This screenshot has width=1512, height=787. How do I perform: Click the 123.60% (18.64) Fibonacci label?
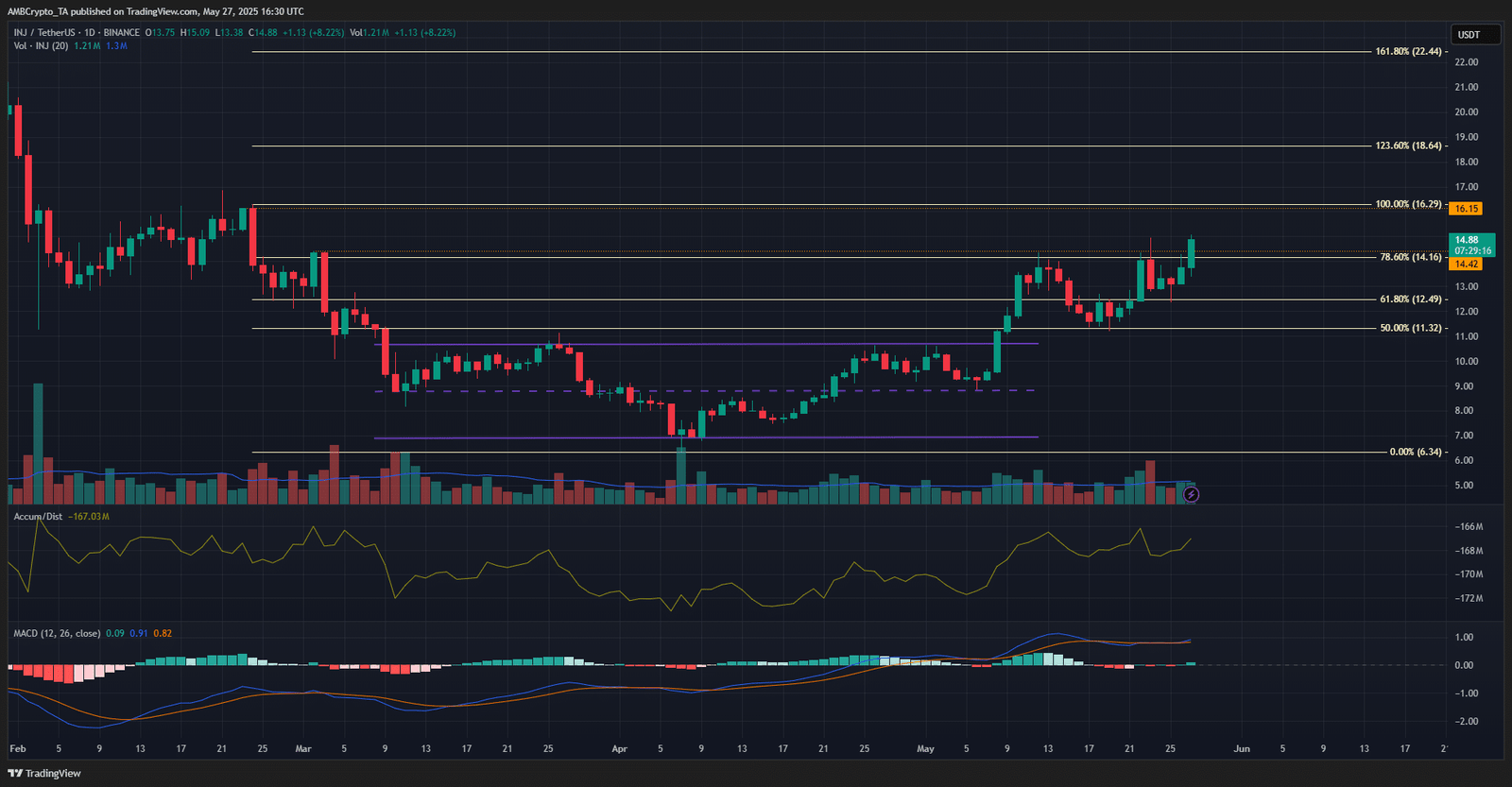click(x=1408, y=145)
